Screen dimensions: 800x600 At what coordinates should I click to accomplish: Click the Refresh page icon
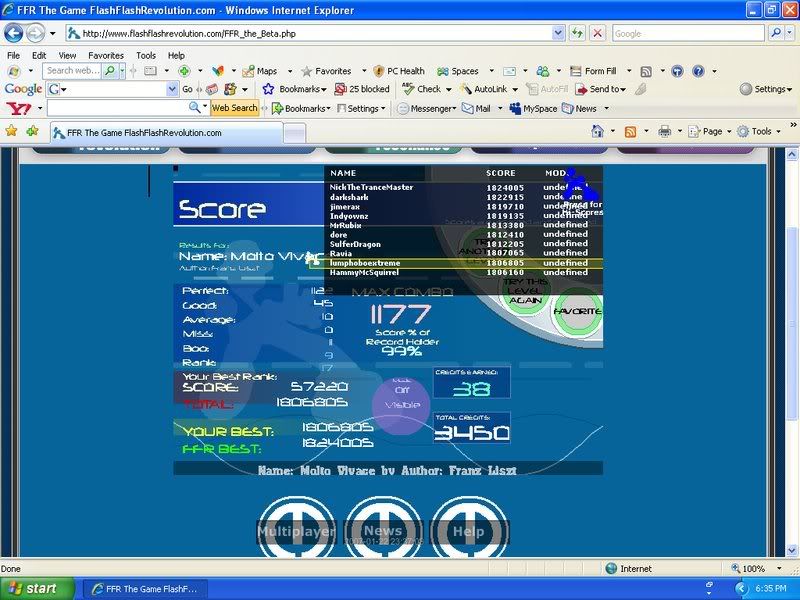[x=578, y=33]
